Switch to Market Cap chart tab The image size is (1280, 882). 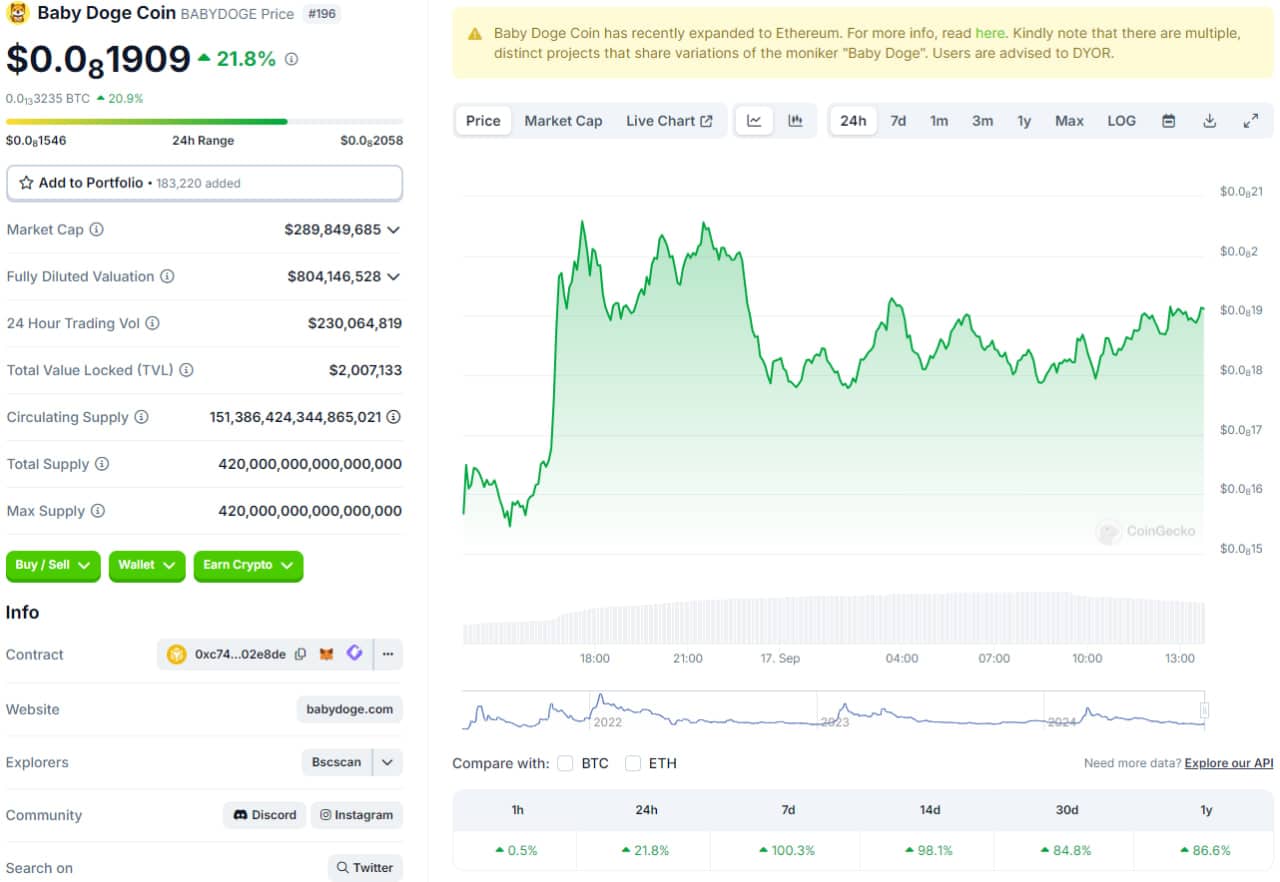point(563,121)
